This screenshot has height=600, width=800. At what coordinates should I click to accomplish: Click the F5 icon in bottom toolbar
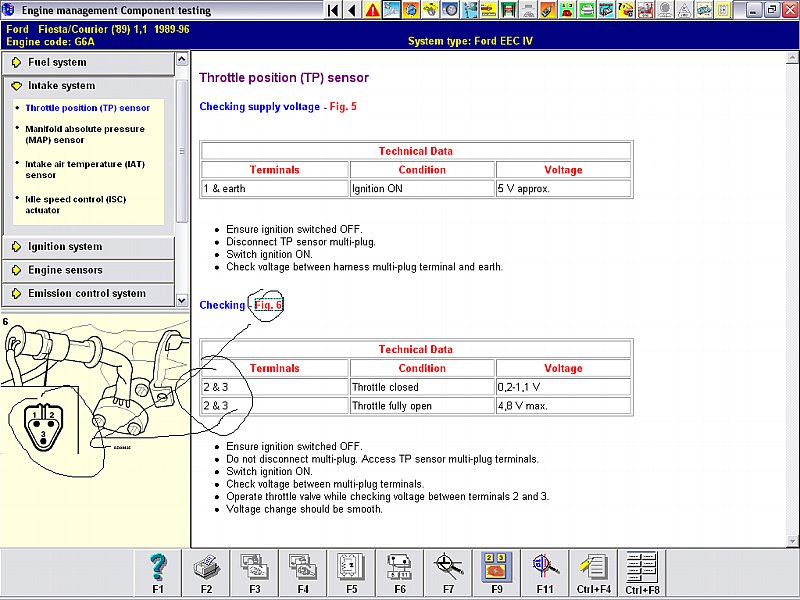[x=352, y=573]
